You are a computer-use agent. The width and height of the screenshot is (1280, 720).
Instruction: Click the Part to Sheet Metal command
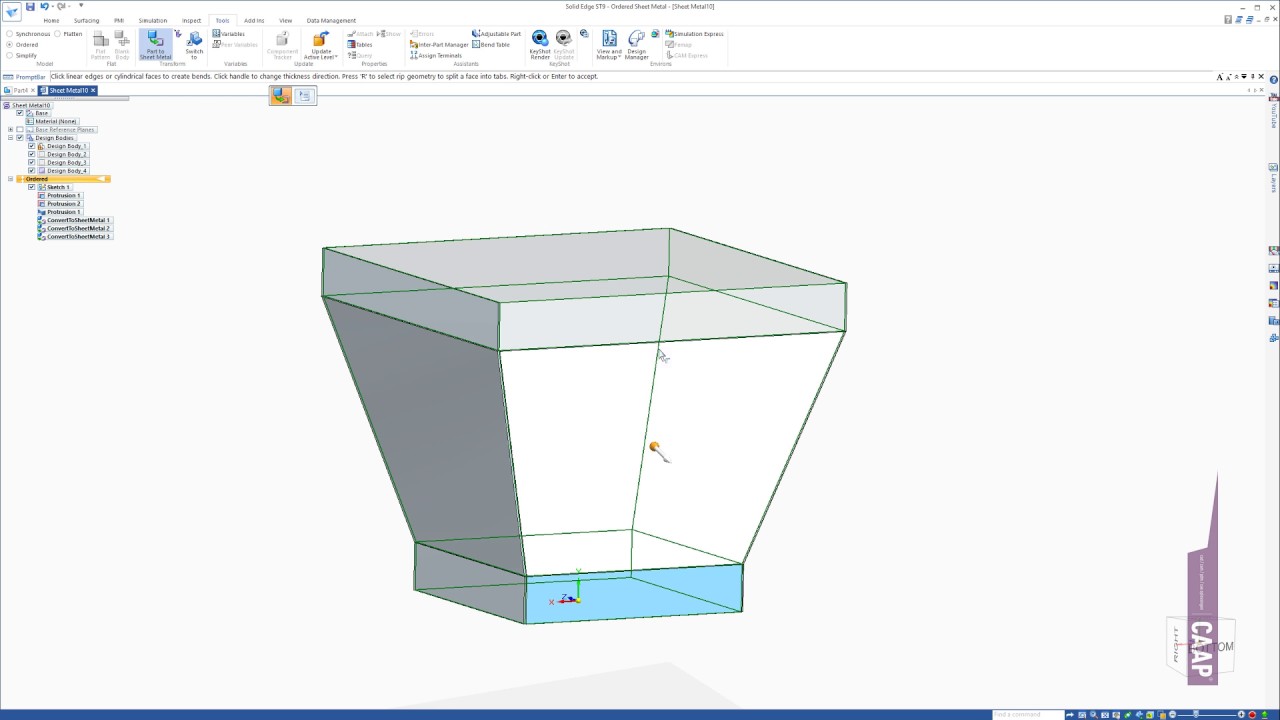[x=155, y=45]
